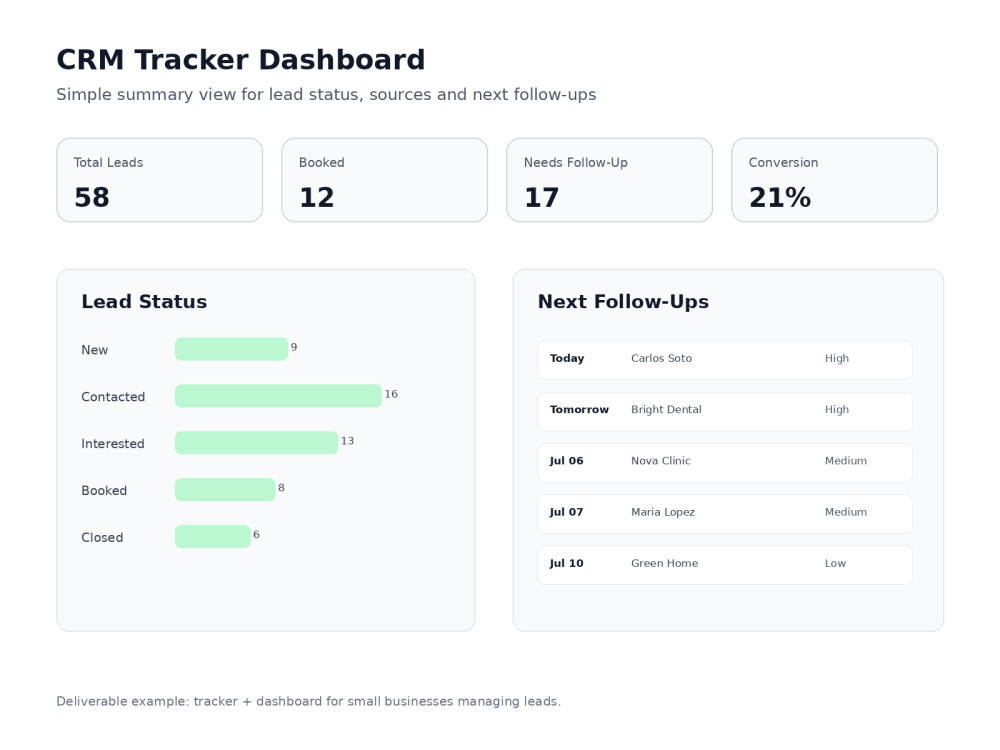Click the Contacted status label
This screenshot has width=1000, height=750.
tap(113, 397)
